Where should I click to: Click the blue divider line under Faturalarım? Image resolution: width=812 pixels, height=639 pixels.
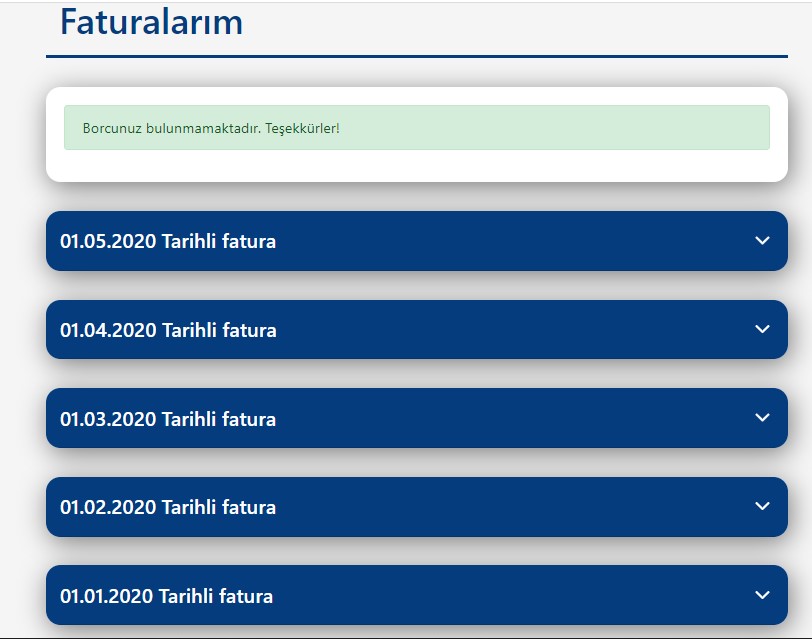coord(417,56)
